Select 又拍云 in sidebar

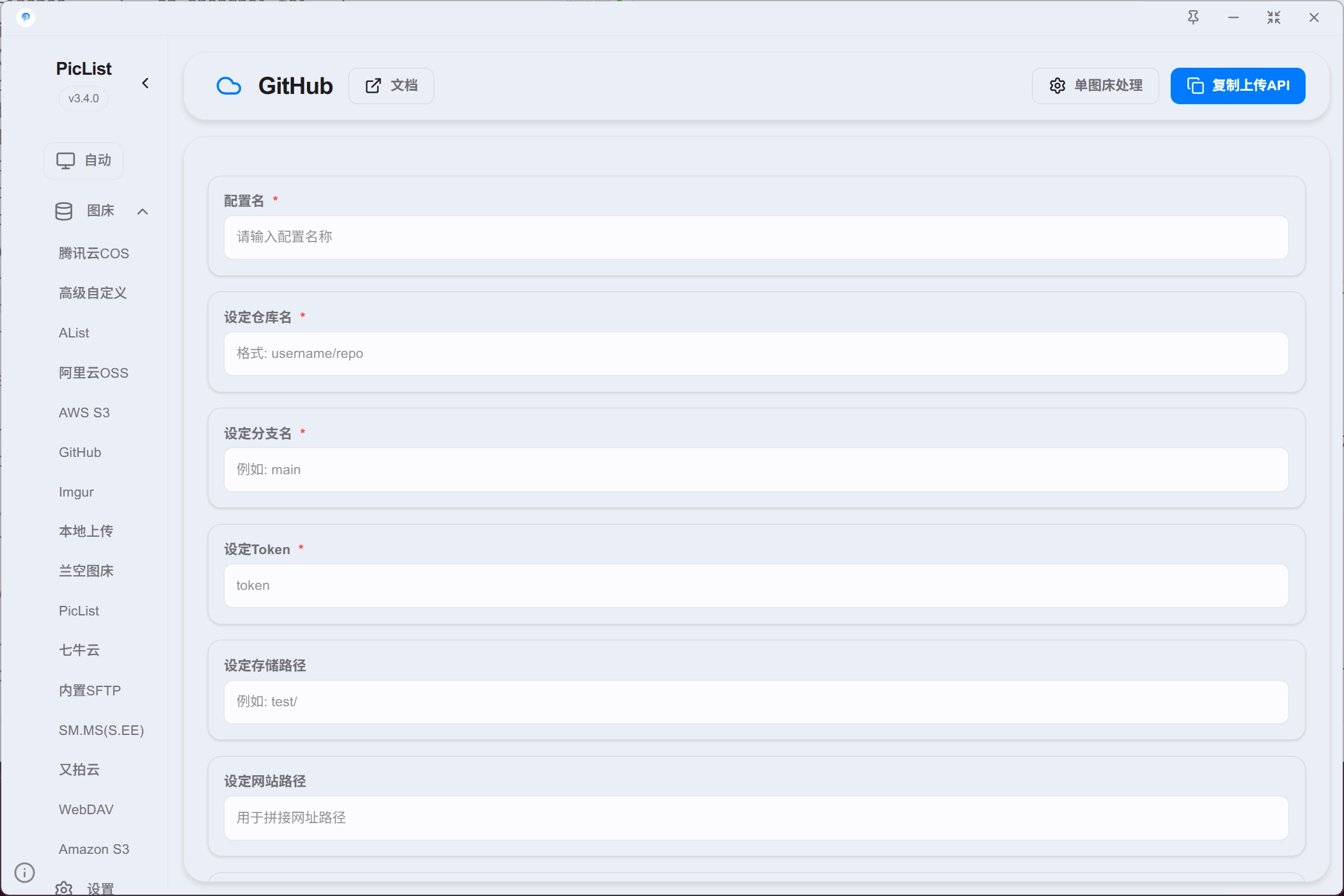[x=79, y=770]
